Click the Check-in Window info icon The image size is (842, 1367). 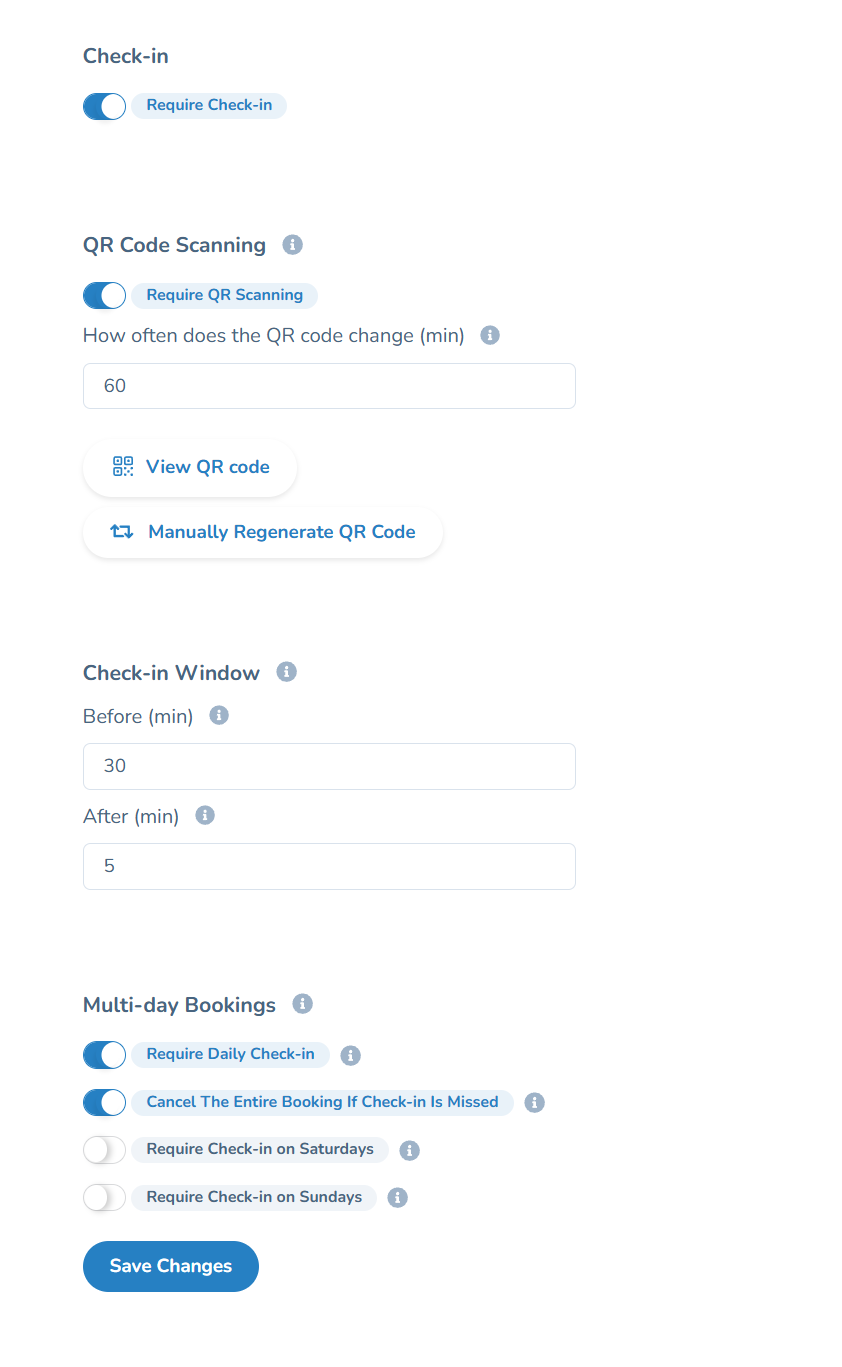click(x=286, y=671)
